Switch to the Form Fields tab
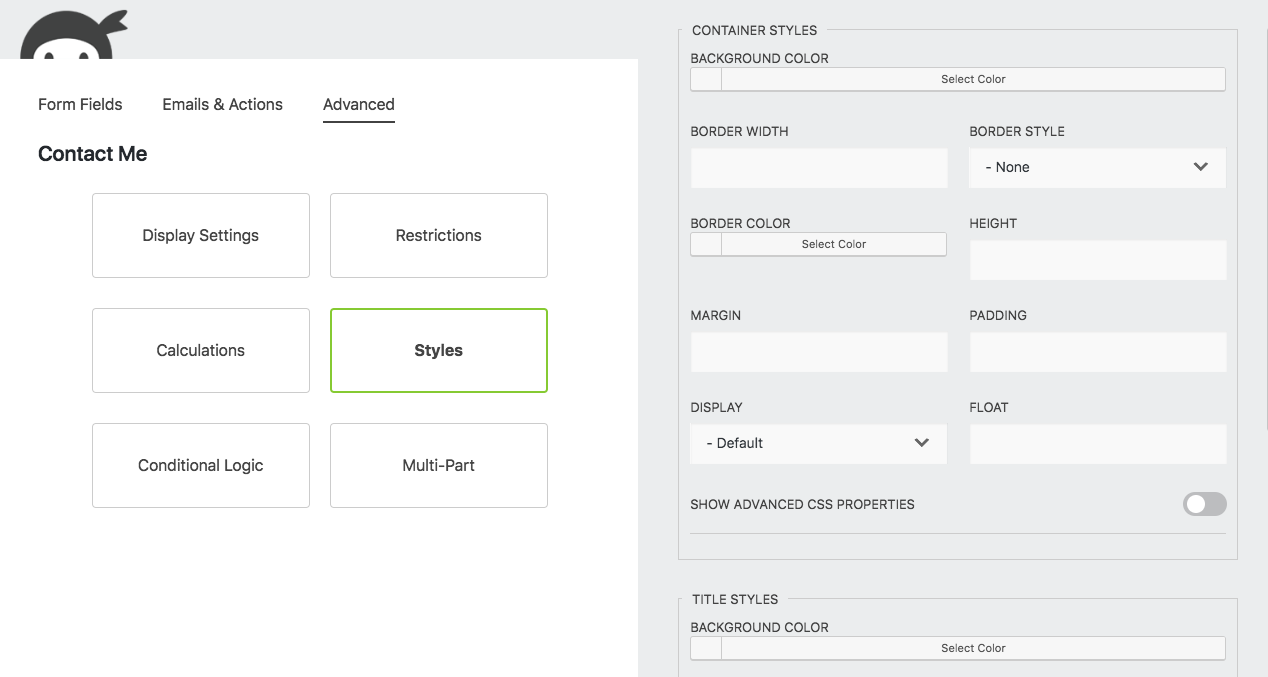Image resolution: width=1268 pixels, height=677 pixels. (80, 104)
